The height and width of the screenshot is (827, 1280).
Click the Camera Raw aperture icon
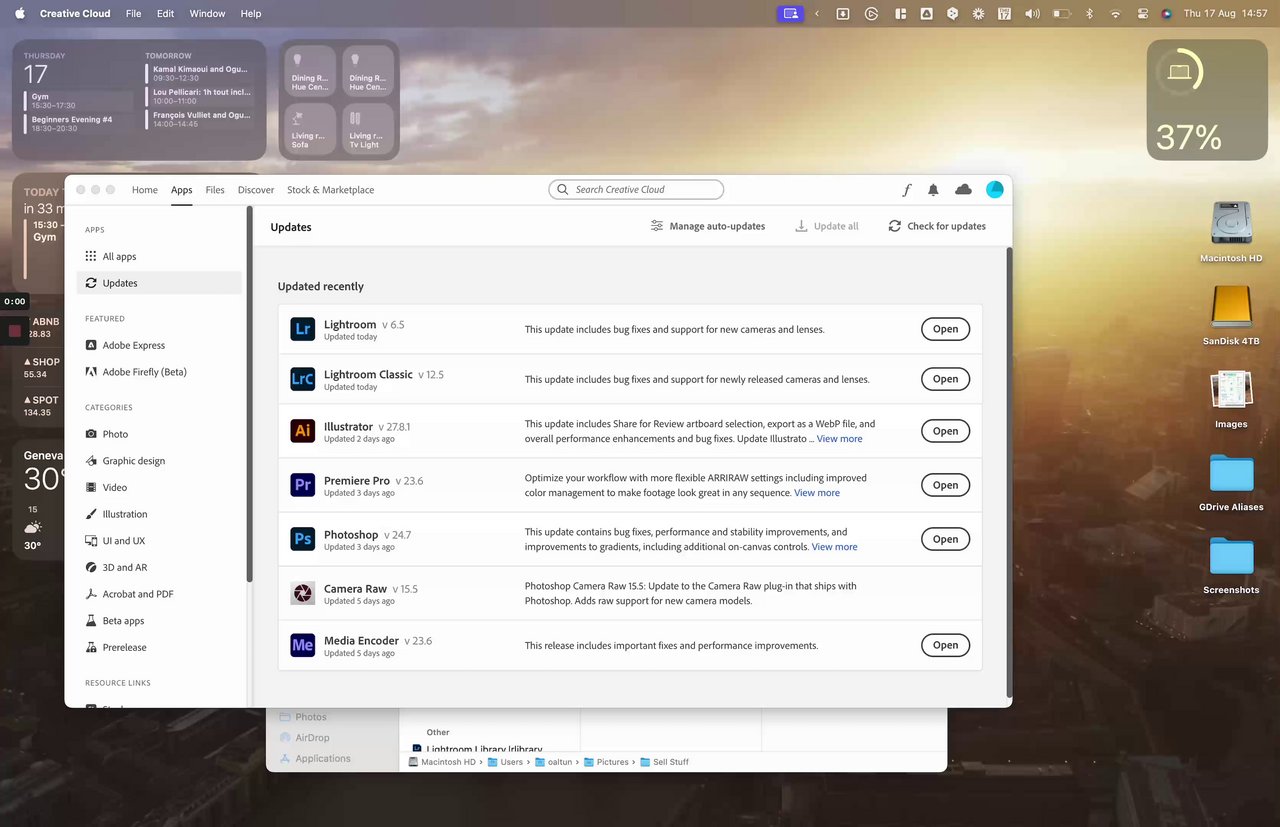[302, 593]
